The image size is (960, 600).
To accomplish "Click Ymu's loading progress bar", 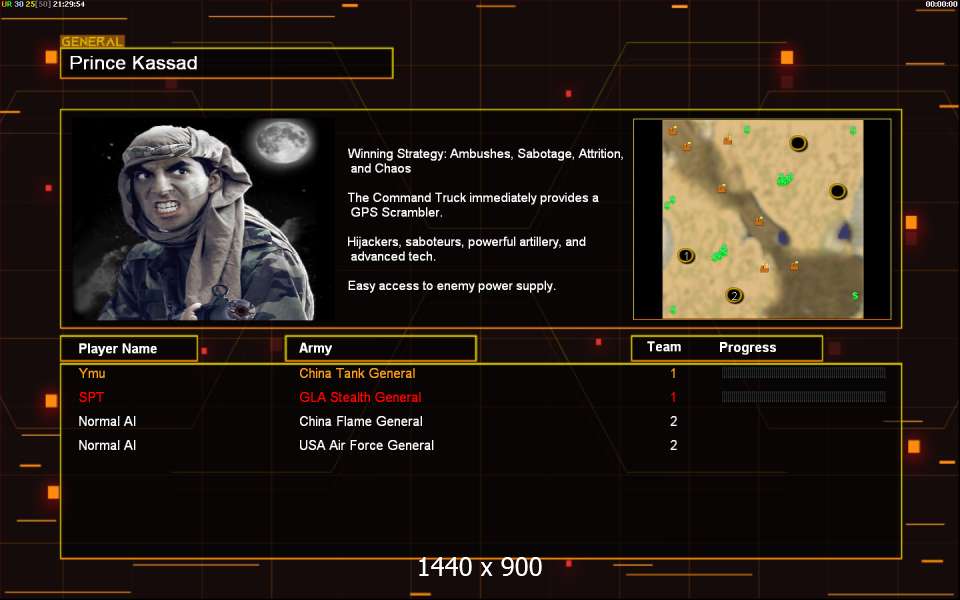I will click(803, 373).
